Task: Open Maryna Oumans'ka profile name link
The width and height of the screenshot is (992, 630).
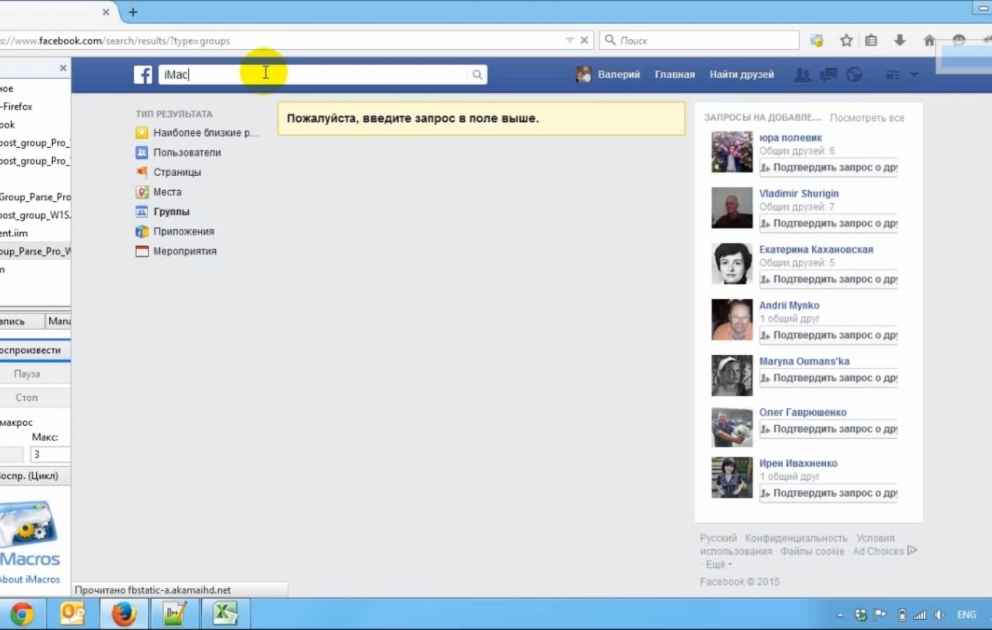Action: click(804, 361)
